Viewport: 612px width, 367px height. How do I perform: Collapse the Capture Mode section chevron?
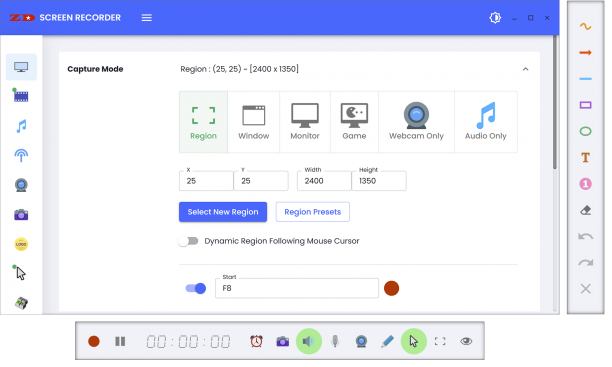(525, 69)
